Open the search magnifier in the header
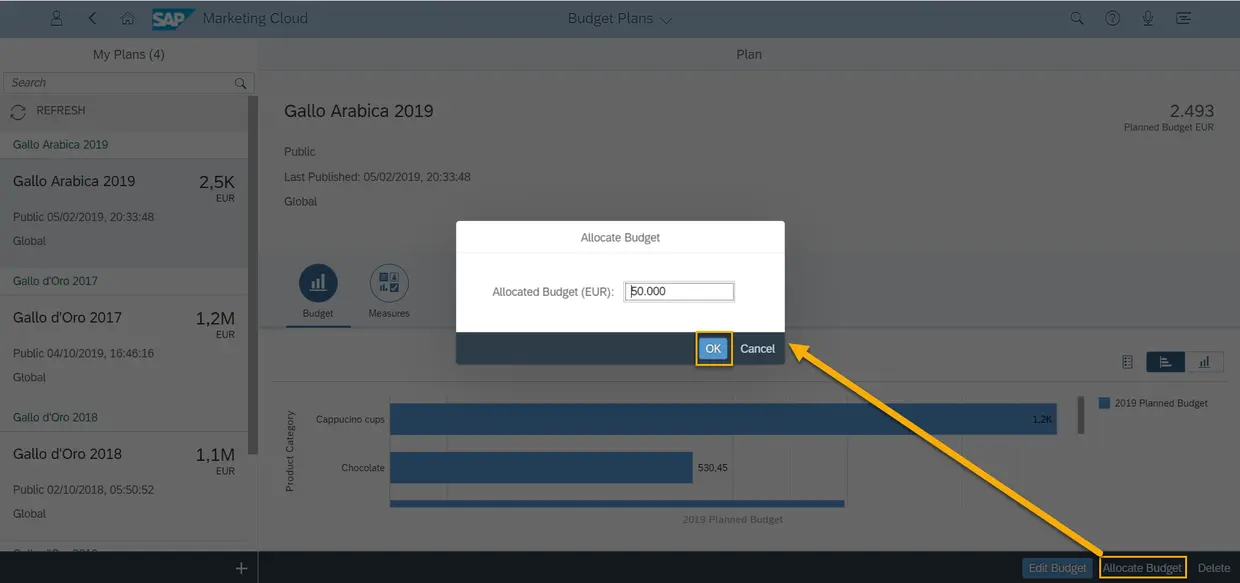The width and height of the screenshot is (1240, 583). click(1077, 18)
